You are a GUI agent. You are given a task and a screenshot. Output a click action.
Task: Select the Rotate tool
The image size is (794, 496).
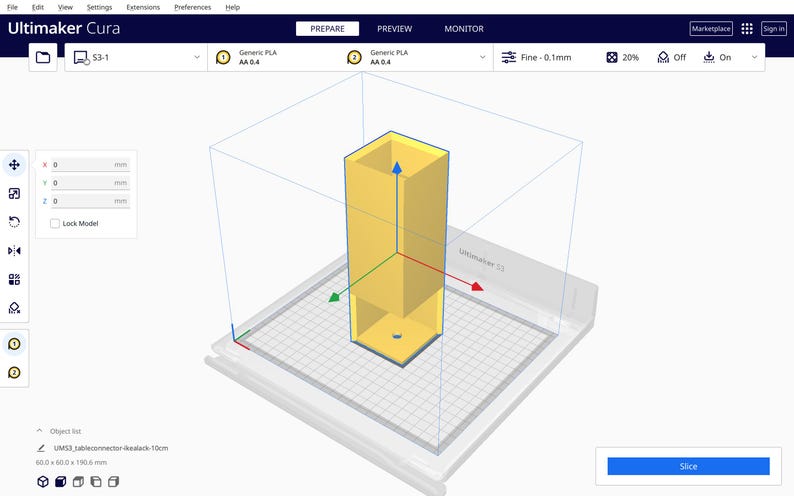coord(14,222)
